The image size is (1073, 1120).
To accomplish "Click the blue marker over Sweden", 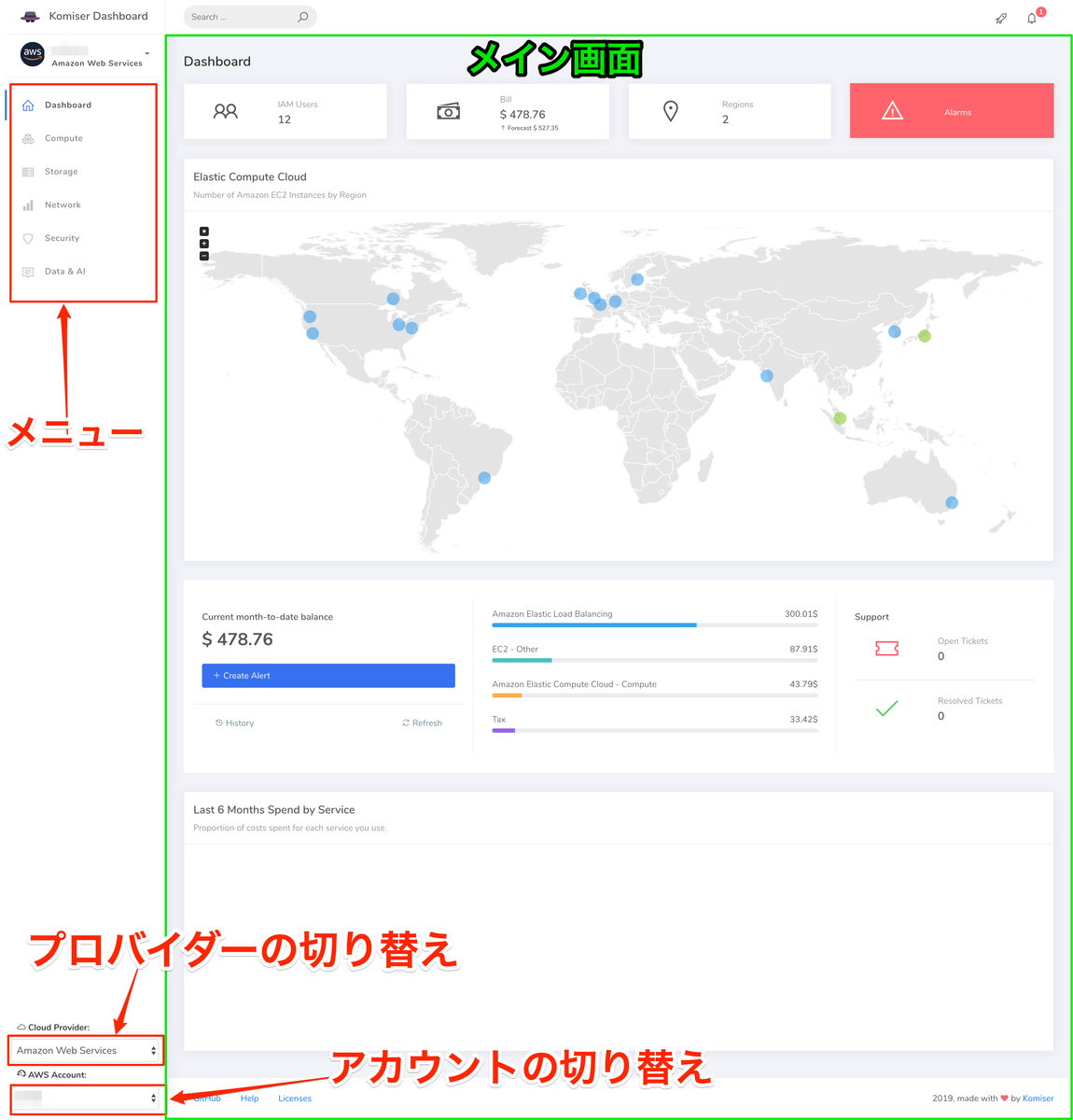I will click(637, 279).
